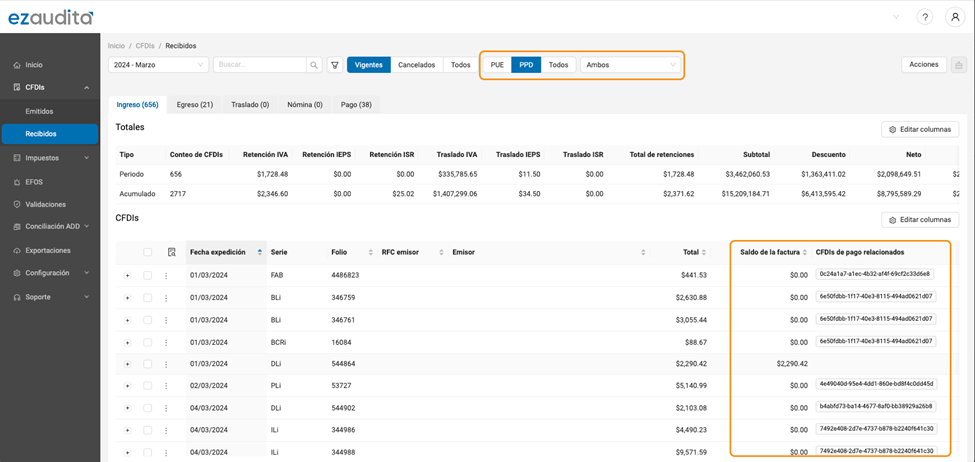Expand the row for folio 346759
The width and height of the screenshot is (975, 462).
[127, 298]
